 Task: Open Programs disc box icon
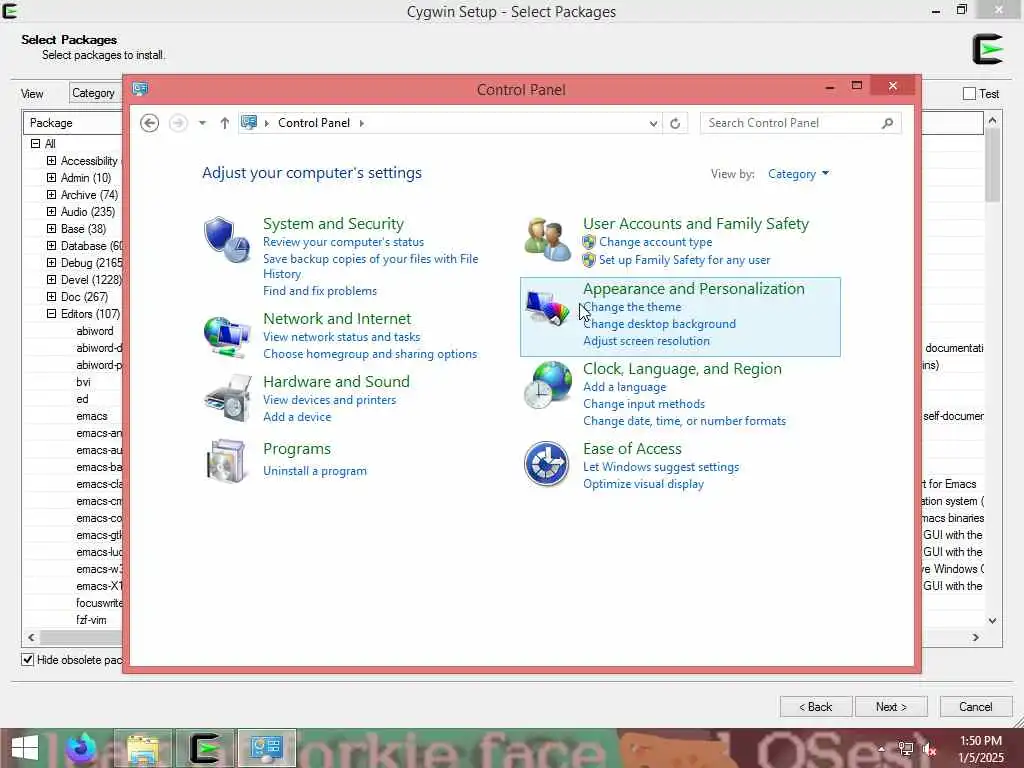pos(227,460)
